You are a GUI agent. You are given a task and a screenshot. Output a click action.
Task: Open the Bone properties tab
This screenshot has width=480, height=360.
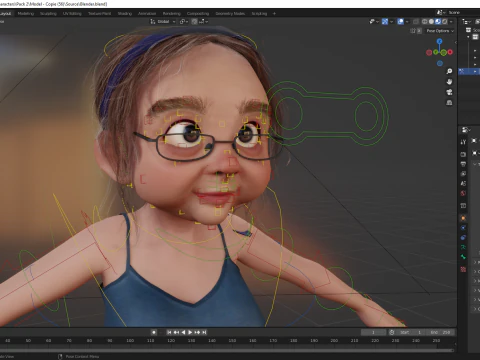coord(463,257)
